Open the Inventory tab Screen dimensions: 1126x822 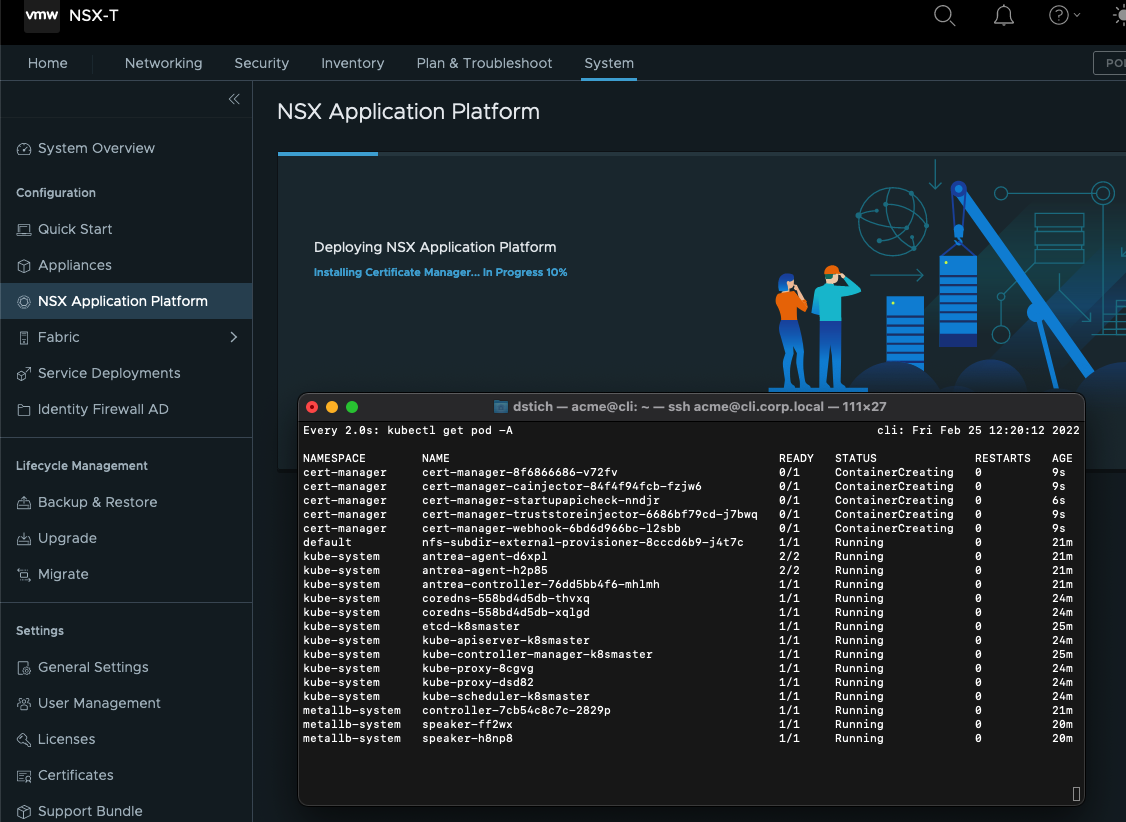point(353,63)
